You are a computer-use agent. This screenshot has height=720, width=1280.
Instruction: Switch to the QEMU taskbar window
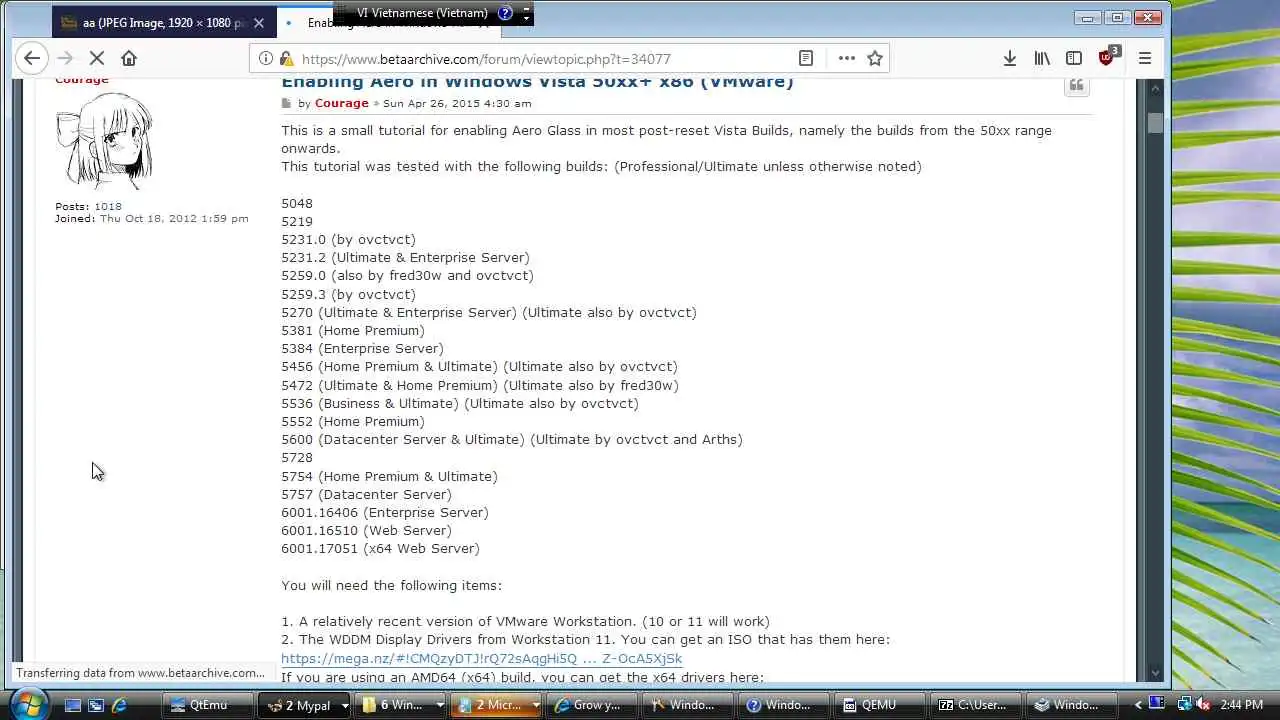[x=878, y=705]
